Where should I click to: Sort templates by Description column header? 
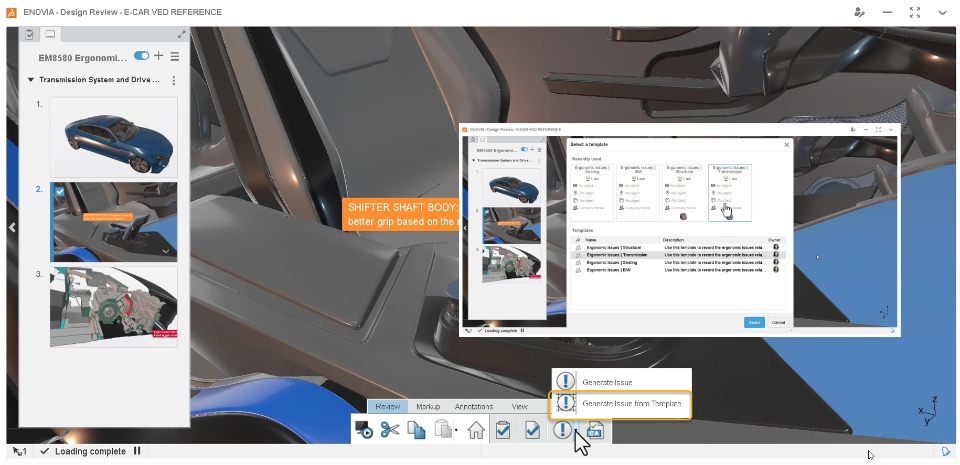point(673,240)
